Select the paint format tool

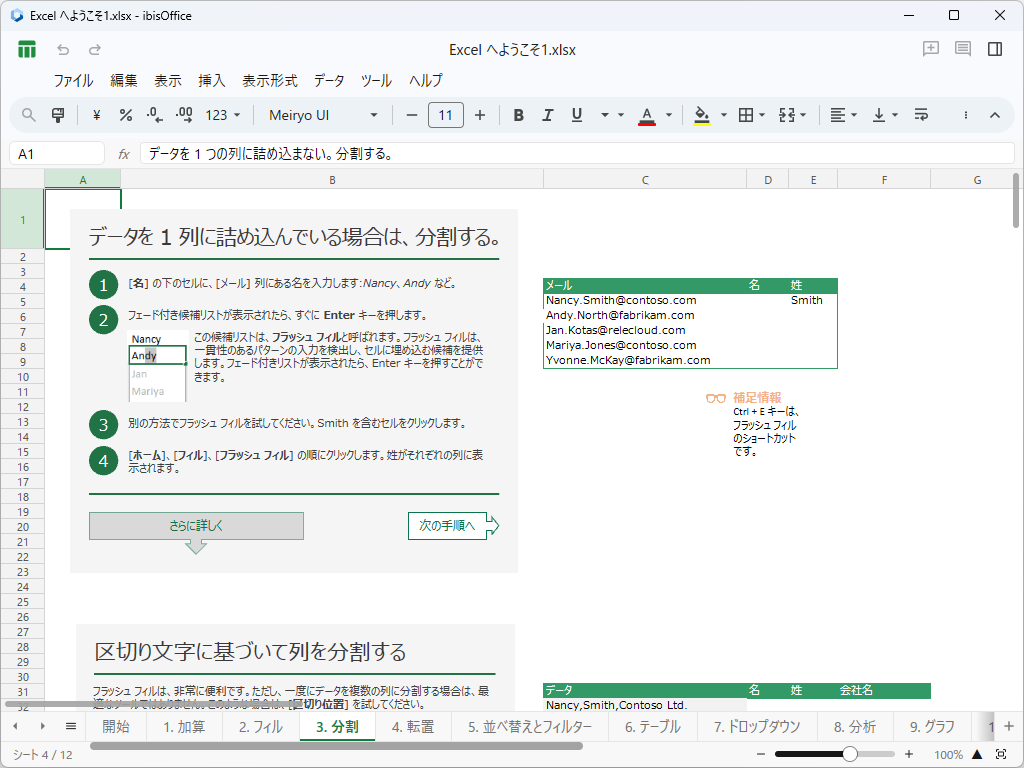coord(58,115)
